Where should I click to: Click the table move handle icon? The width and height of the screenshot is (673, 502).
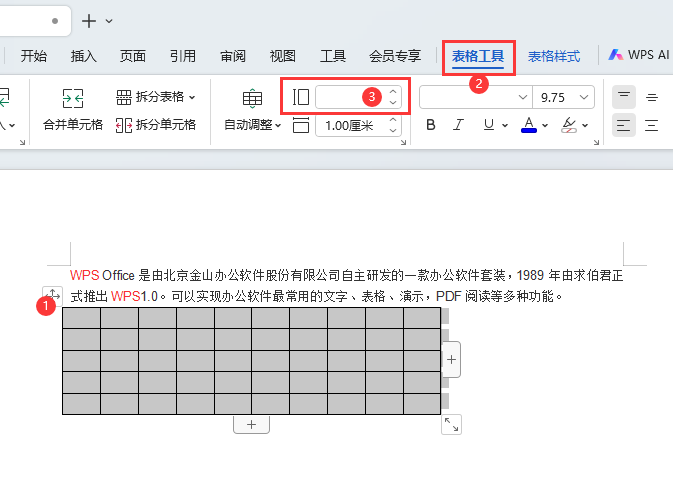coord(52,295)
